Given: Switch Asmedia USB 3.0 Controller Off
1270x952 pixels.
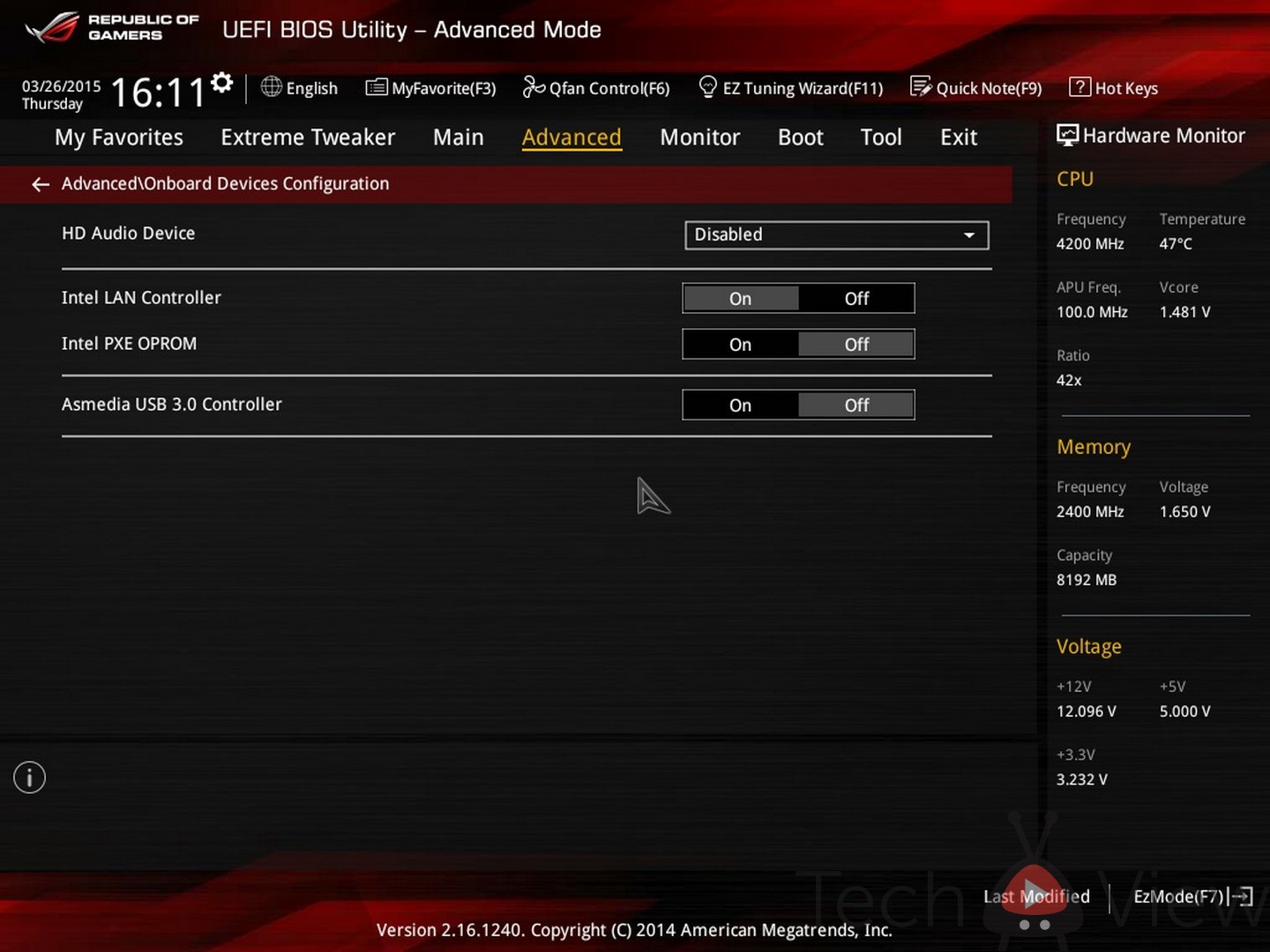Looking at the screenshot, I should tap(856, 405).
